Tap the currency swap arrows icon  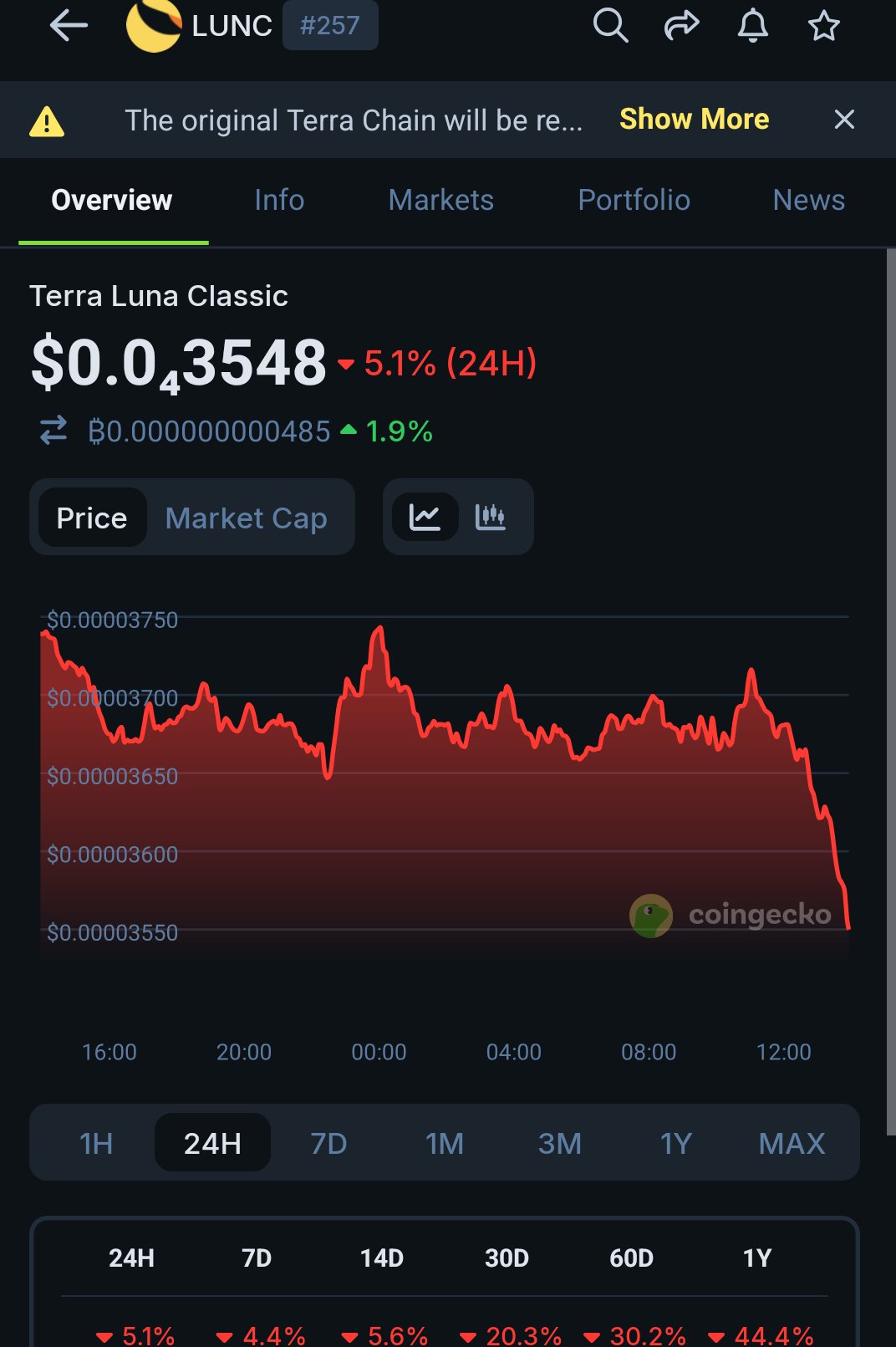point(53,431)
